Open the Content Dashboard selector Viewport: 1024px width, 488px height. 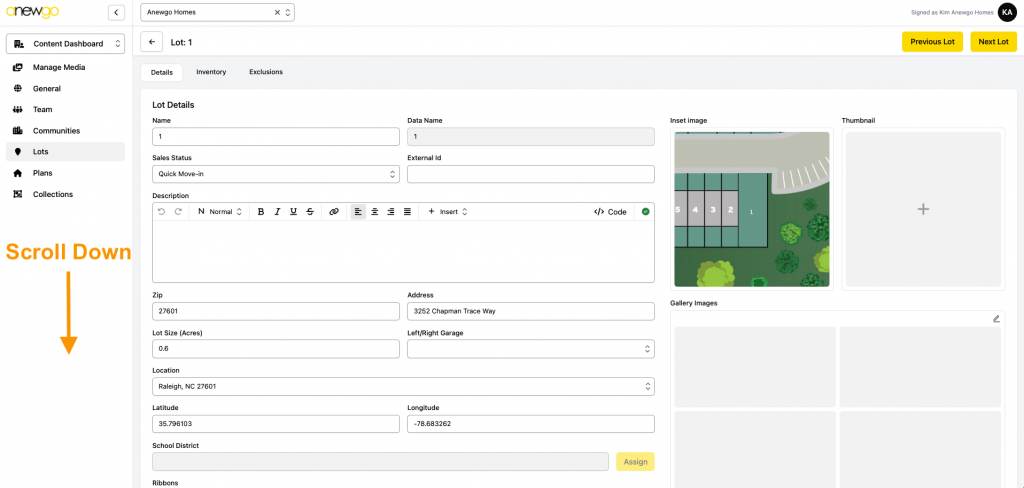point(65,44)
